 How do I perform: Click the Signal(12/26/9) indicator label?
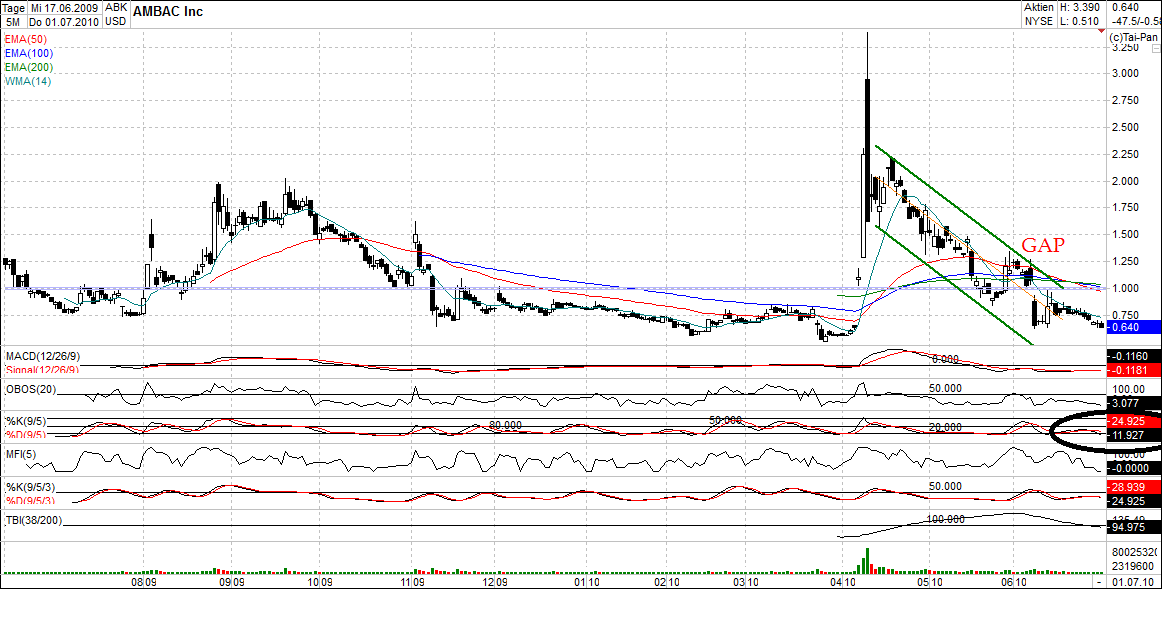(x=43, y=371)
